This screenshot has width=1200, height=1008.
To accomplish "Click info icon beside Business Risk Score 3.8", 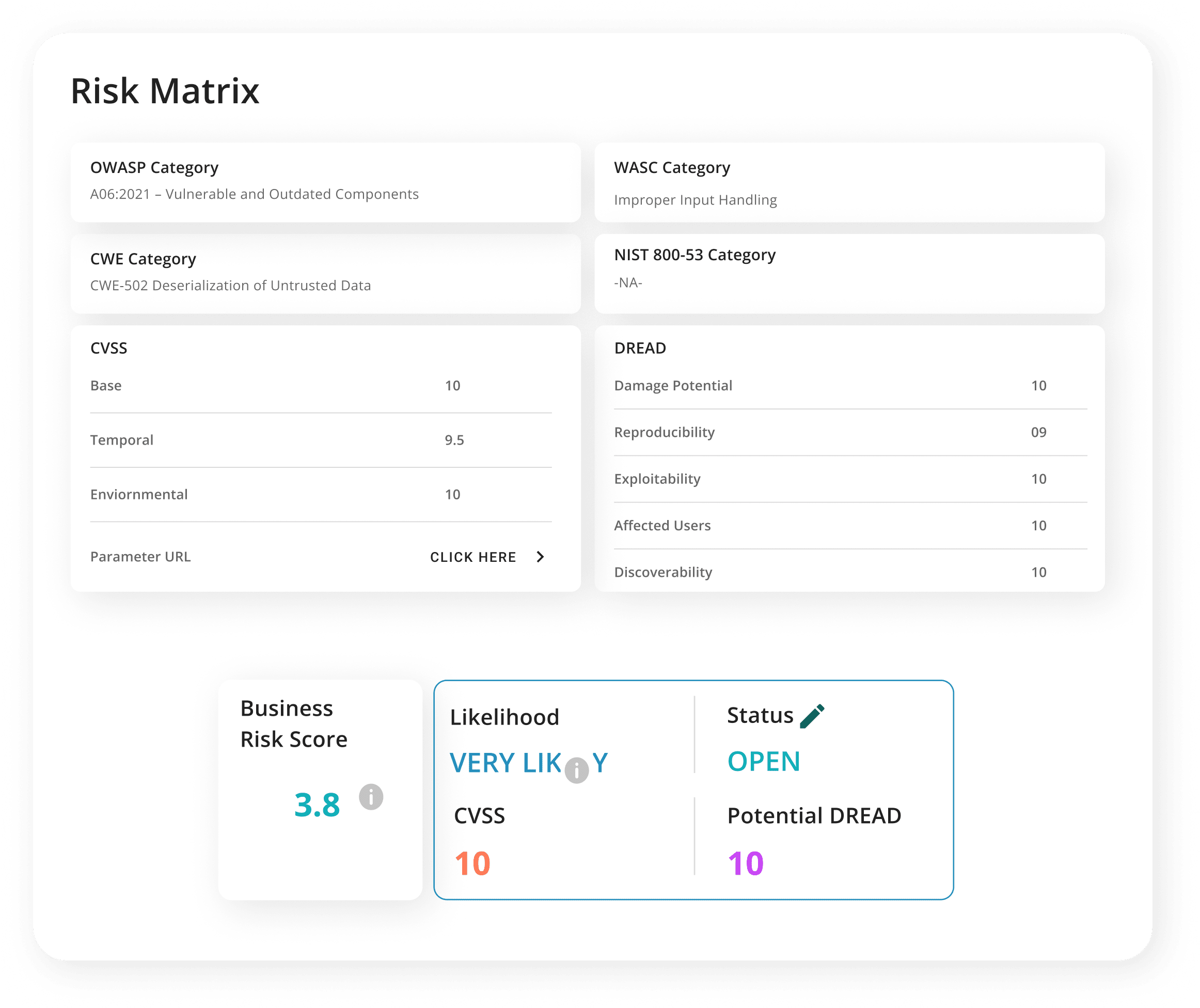I will click(371, 797).
